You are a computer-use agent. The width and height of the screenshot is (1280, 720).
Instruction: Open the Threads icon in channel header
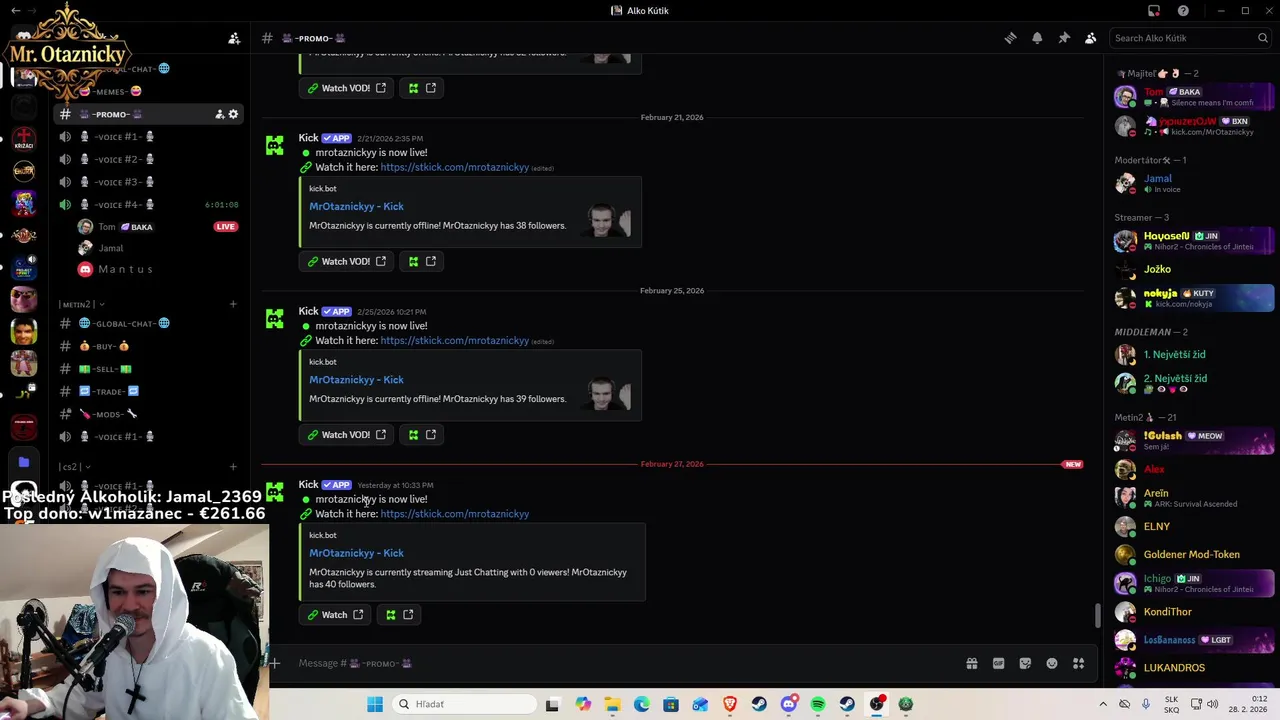(x=1010, y=38)
